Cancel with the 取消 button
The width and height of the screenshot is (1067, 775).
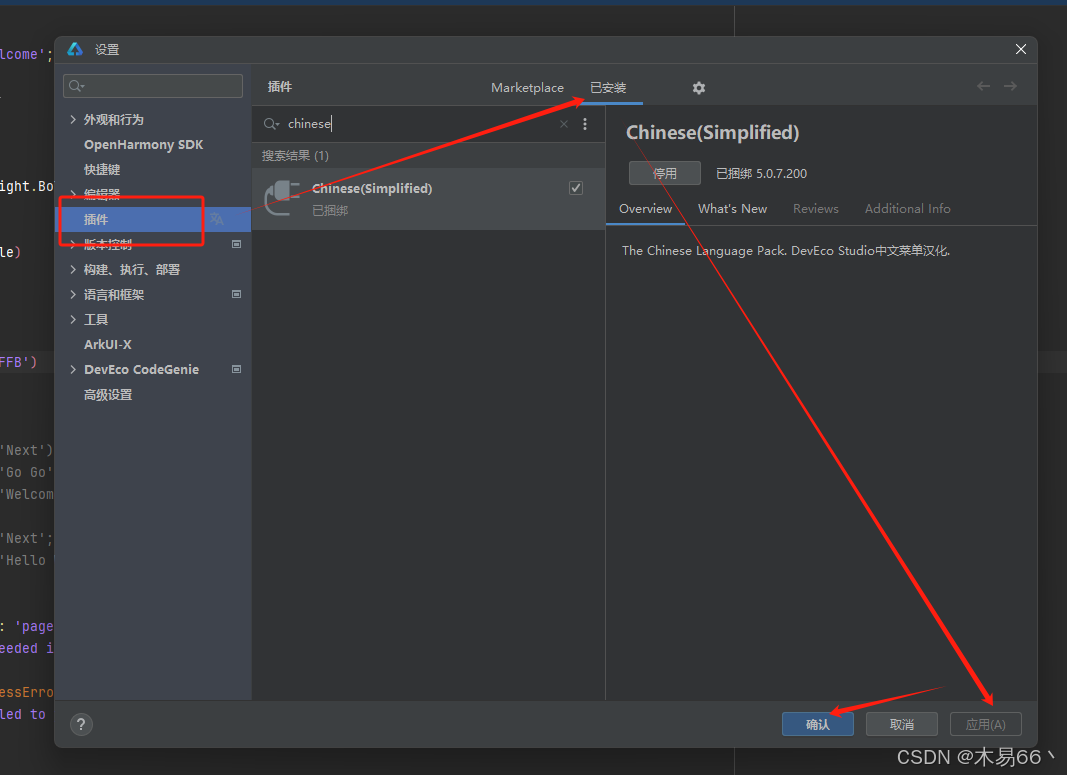(x=902, y=724)
